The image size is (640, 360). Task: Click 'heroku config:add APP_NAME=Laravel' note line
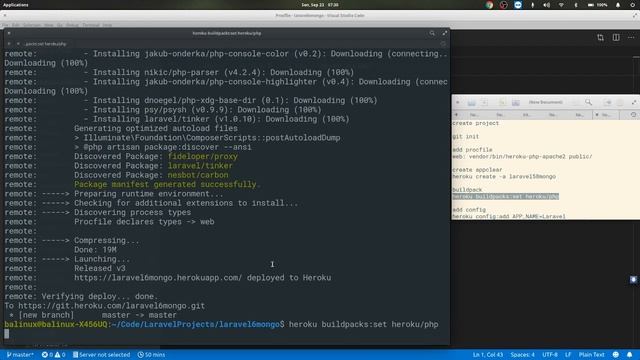509,216
